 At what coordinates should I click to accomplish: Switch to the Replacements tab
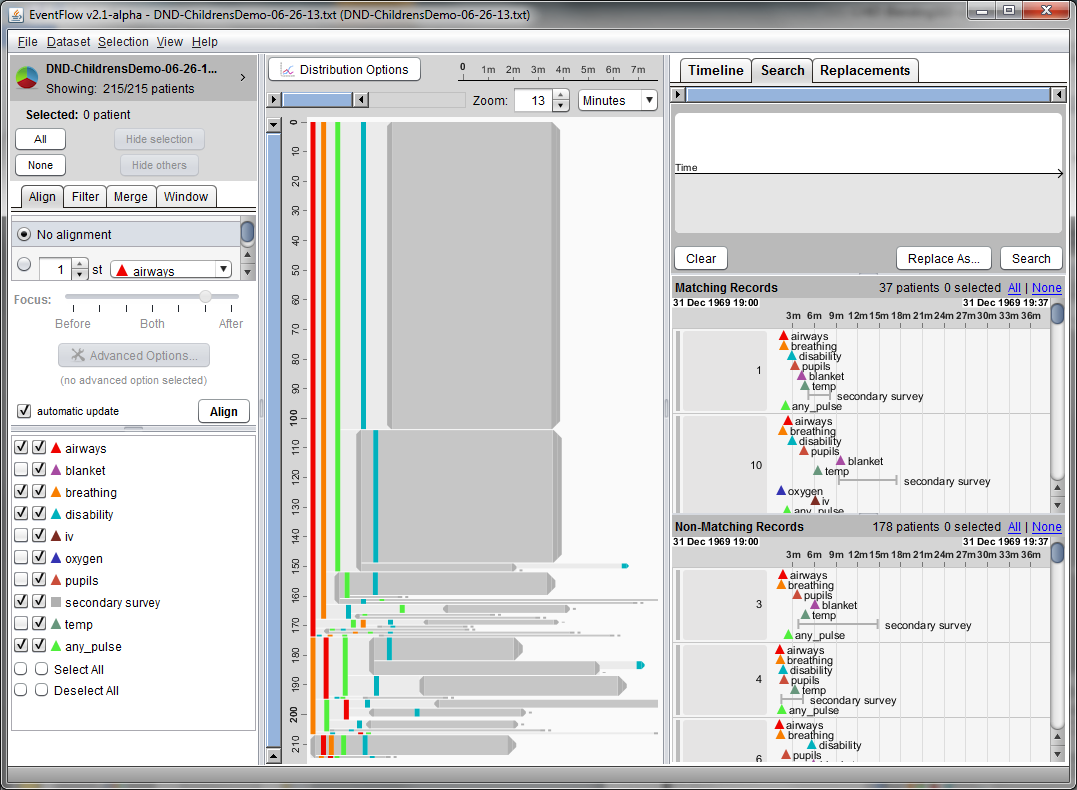coord(864,70)
